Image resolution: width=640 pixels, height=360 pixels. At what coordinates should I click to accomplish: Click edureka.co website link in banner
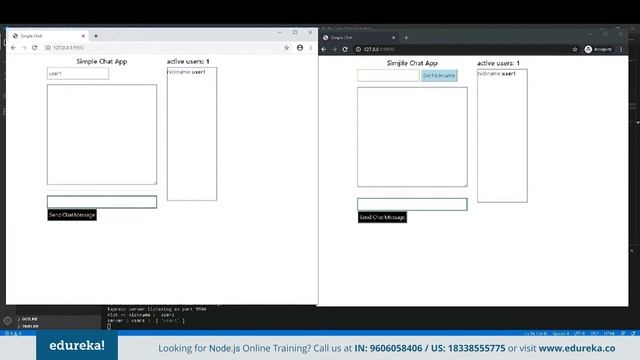pos(577,348)
